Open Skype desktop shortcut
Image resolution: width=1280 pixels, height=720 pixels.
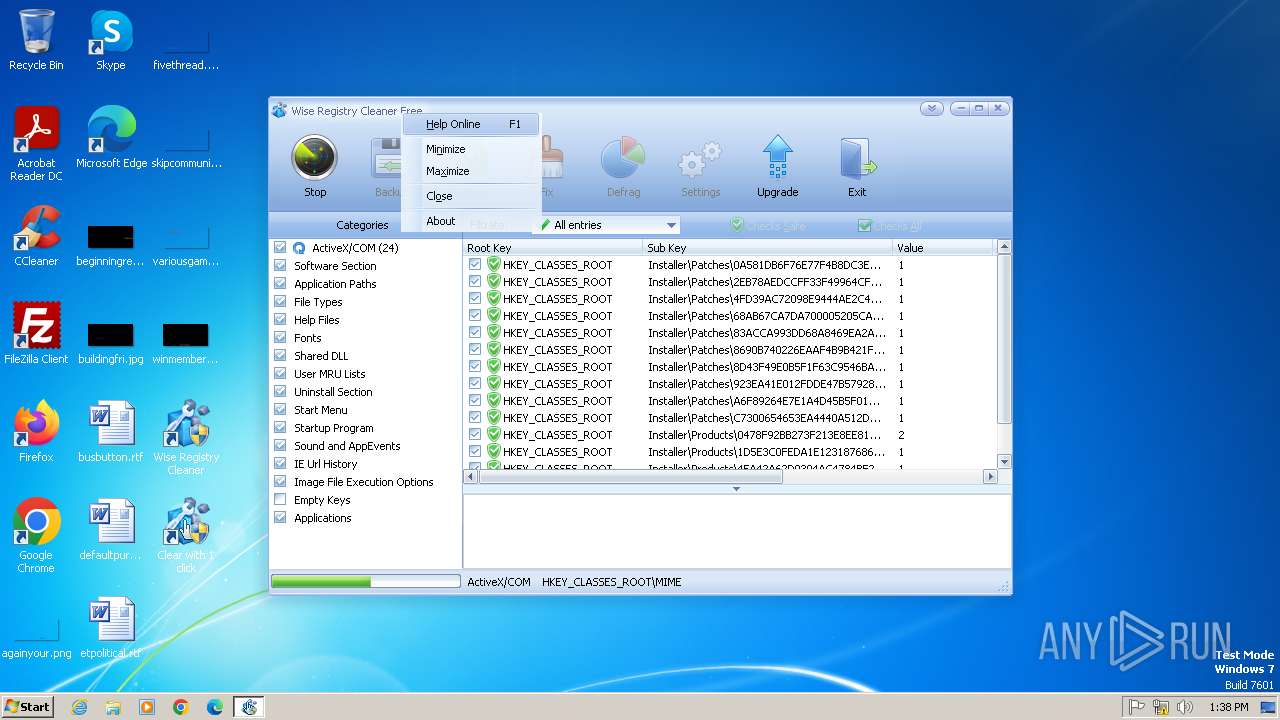click(110, 40)
